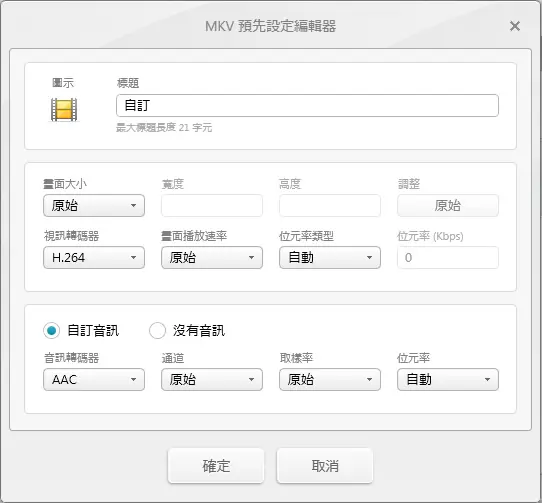Select the 沒有音訊 radio button
This screenshot has width=542, height=503.
[x=157, y=330]
